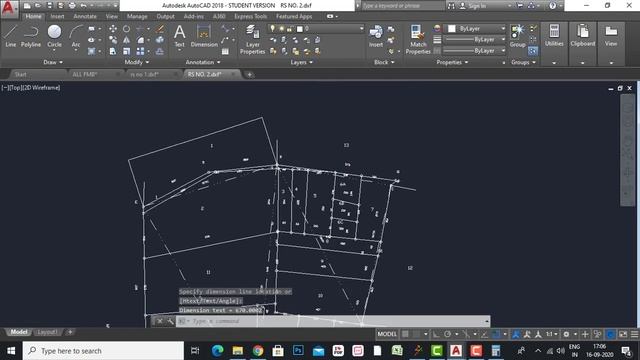The image size is (640, 360).
Task: Click the Fillet tool in Modify panel
Action: click(x=140, y=40)
